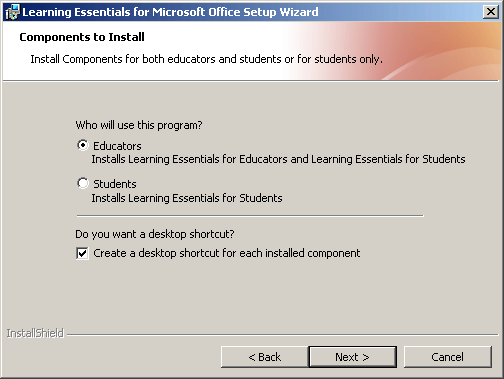The image size is (504, 379).
Task: Click the installer icon in the title bar
Action: [12, 12]
